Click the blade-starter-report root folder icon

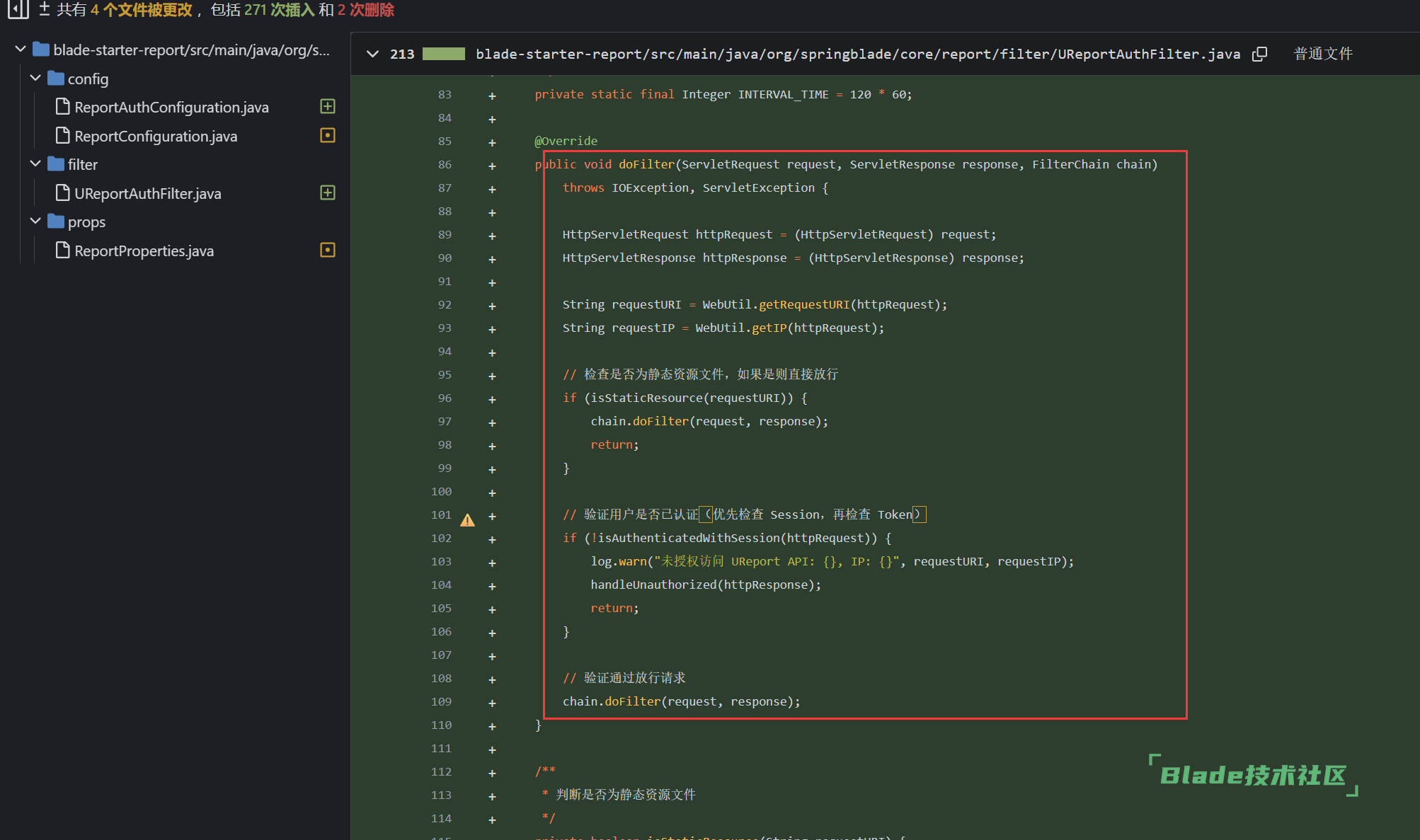pyautogui.click(x=41, y=50)
